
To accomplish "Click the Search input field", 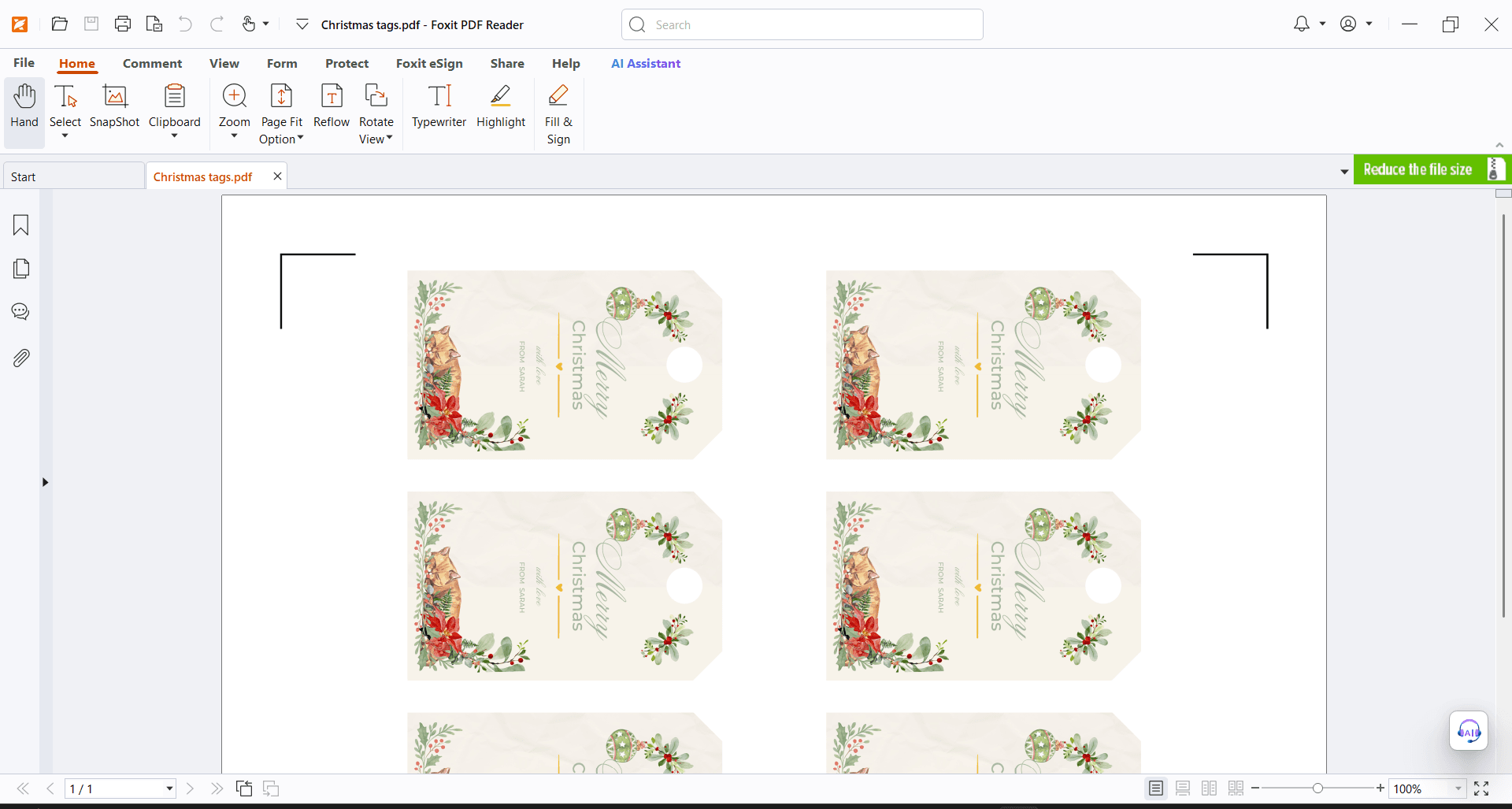I will 802,24.
